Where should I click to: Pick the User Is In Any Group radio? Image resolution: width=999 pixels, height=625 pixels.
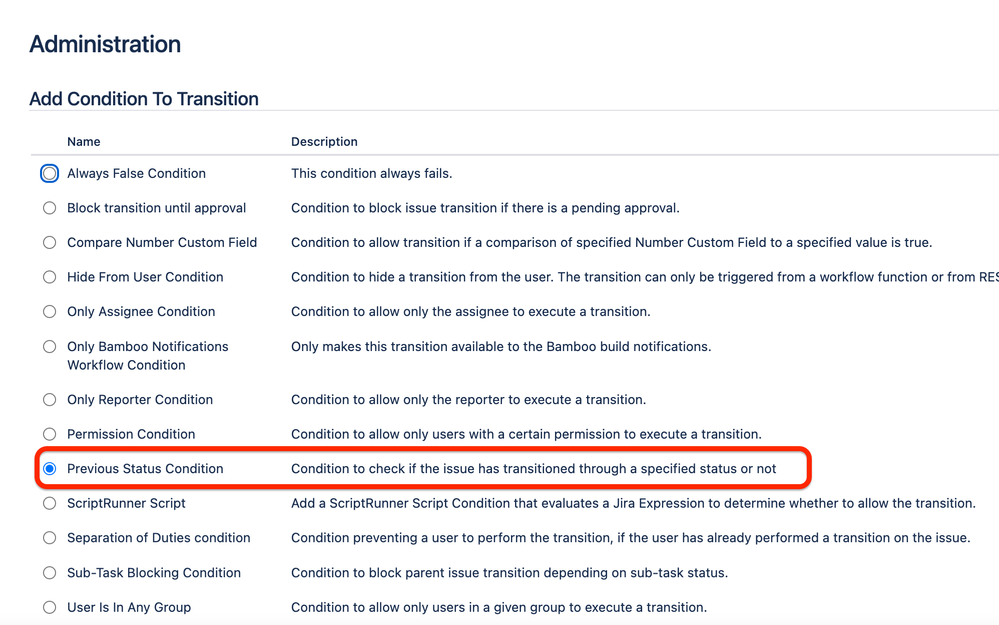[49, 607]
